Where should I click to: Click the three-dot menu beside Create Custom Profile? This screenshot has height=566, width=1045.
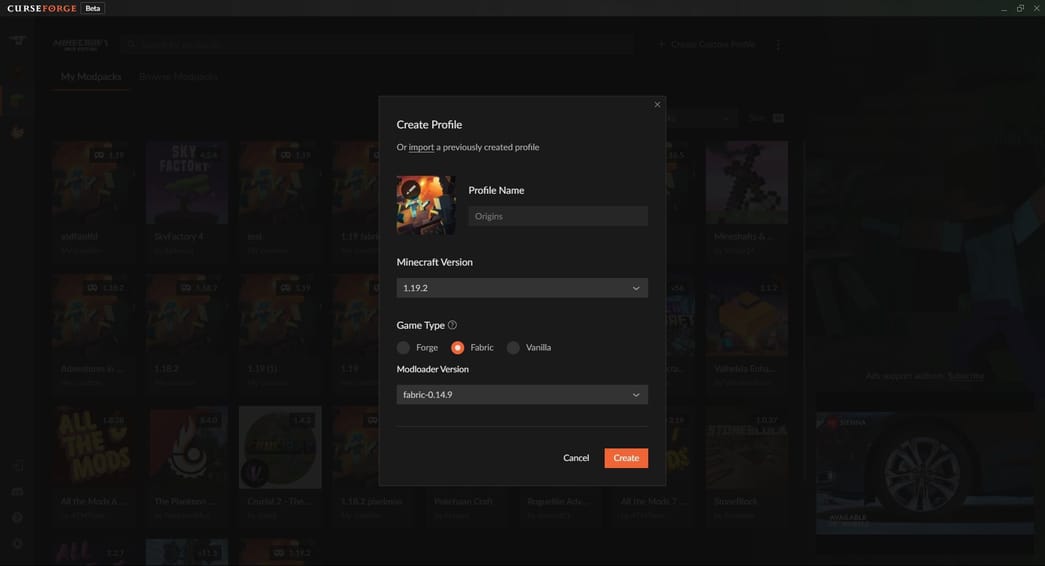778,45
